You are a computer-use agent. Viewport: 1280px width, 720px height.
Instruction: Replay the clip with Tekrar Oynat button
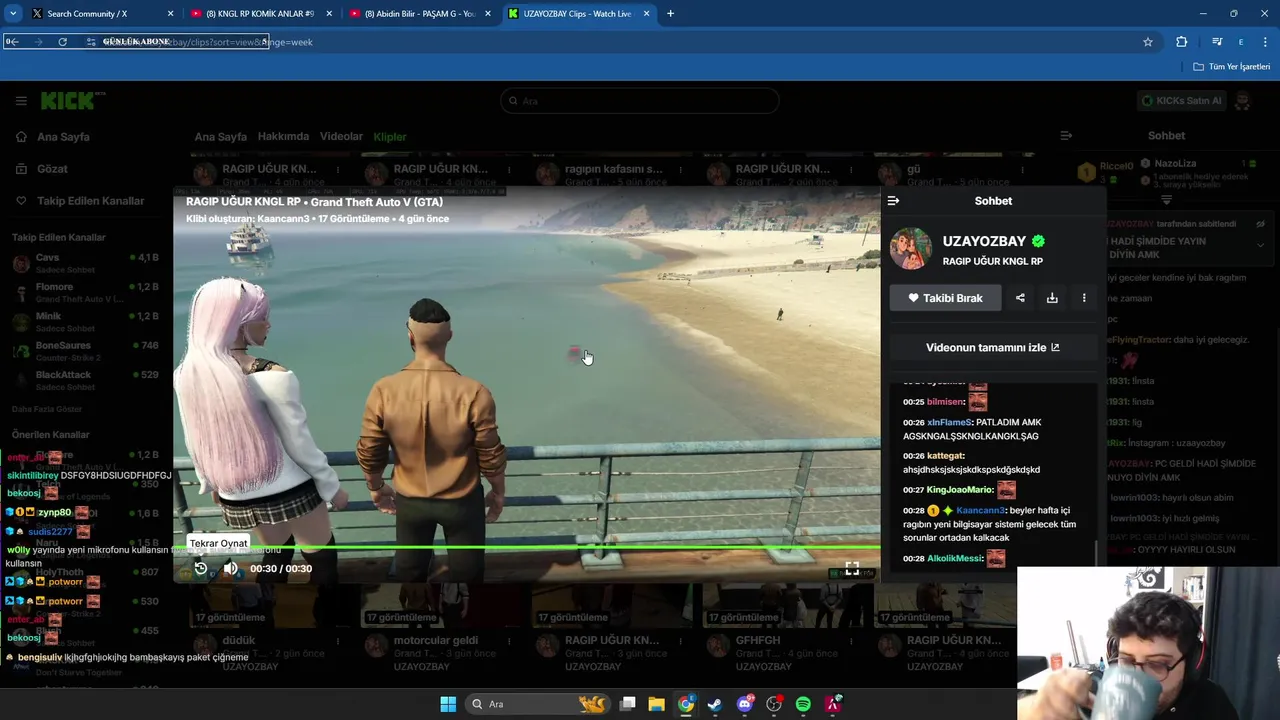click(200, 568)
